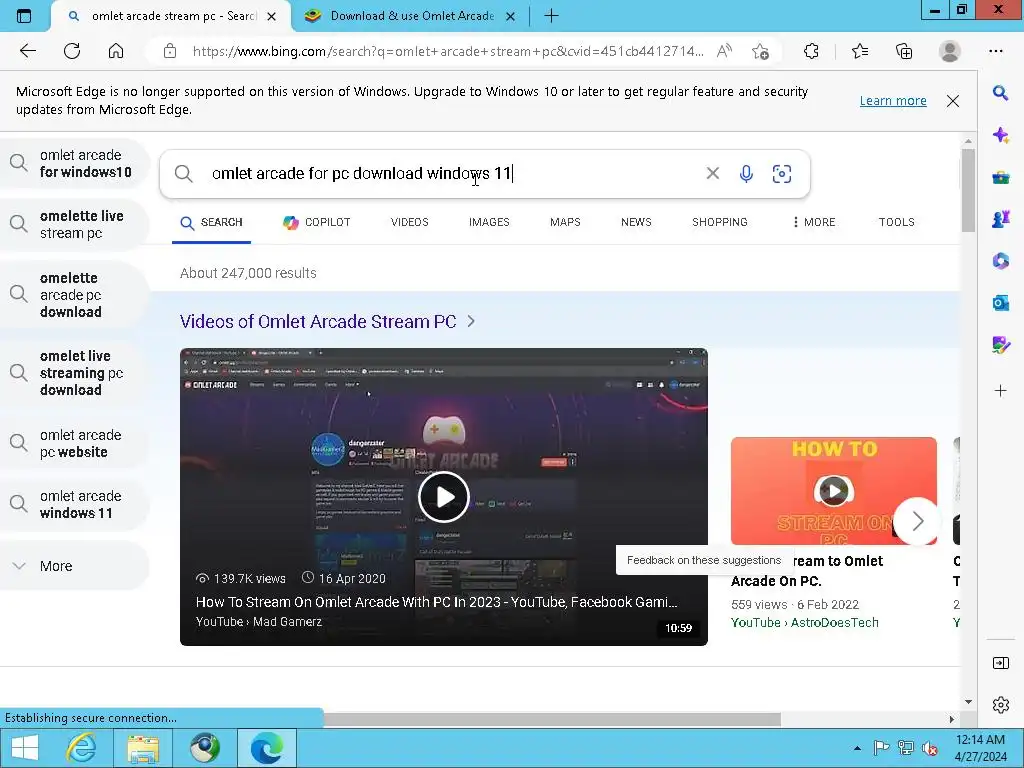The height and width of the screenshot is (768, 1024).
Task: Select the omlet arcade stream pc tab
Action: tap(172, 16)
